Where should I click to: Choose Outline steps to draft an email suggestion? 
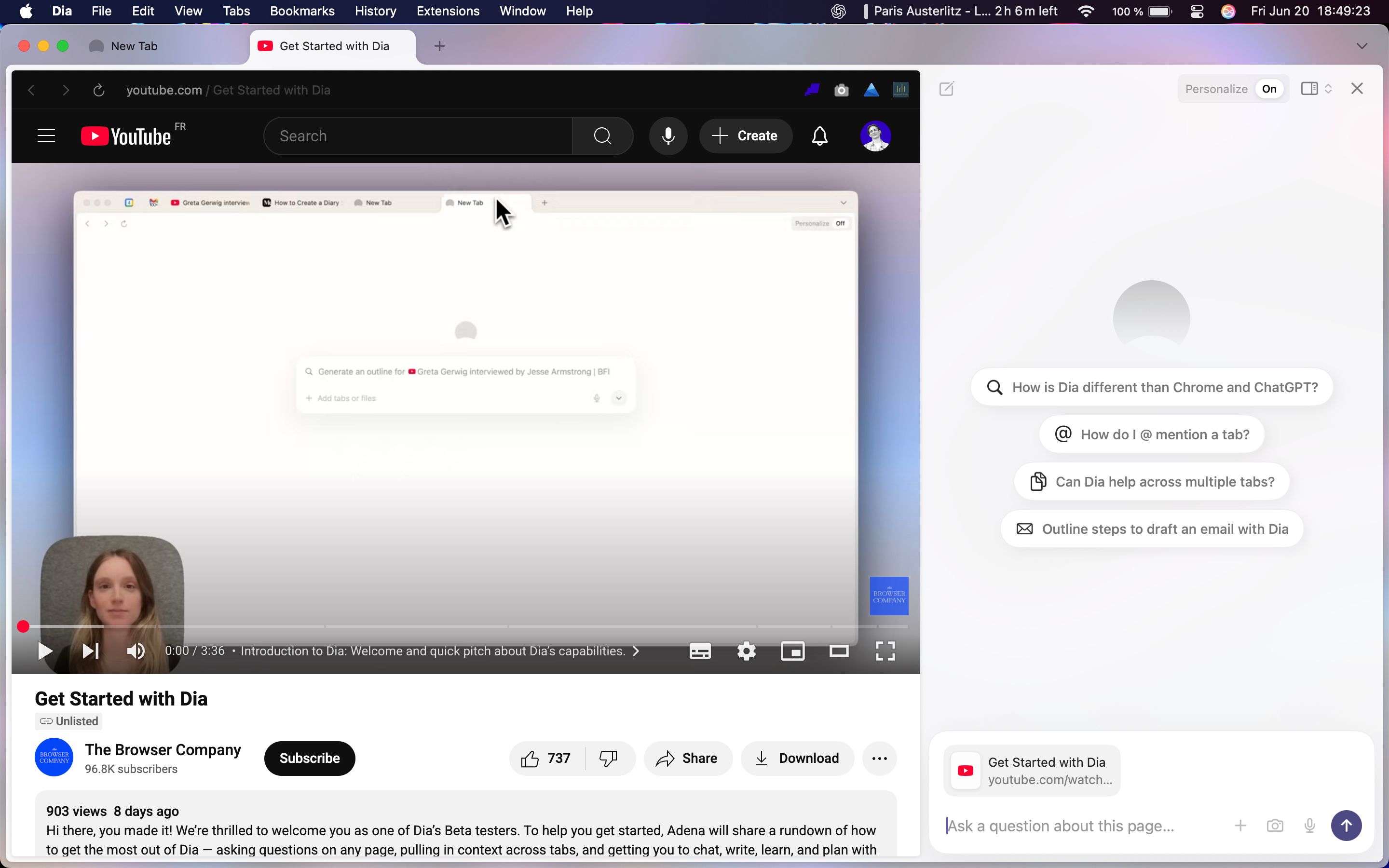[1151, 529]
